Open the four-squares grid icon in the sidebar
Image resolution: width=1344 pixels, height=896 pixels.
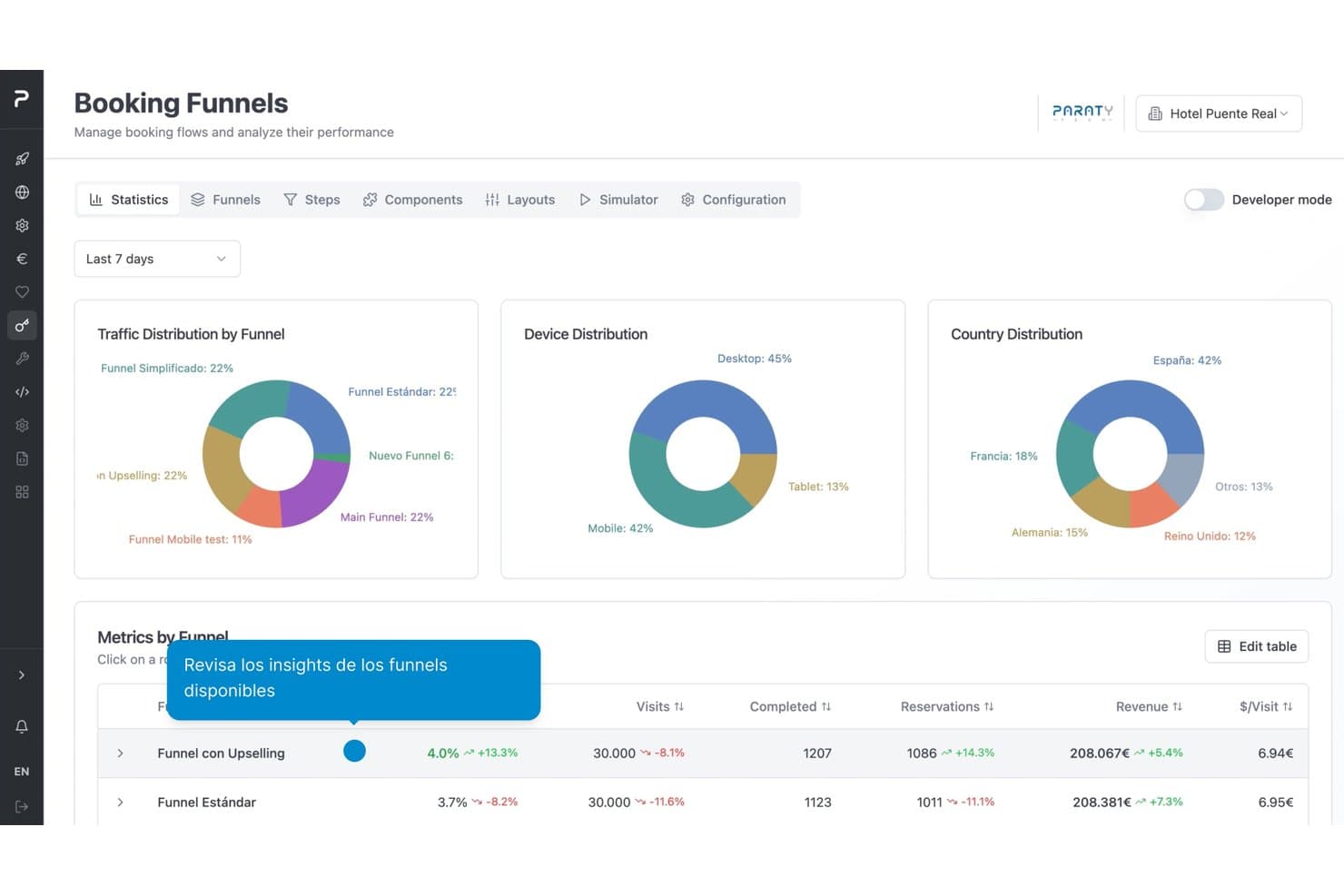pos(22,492)
